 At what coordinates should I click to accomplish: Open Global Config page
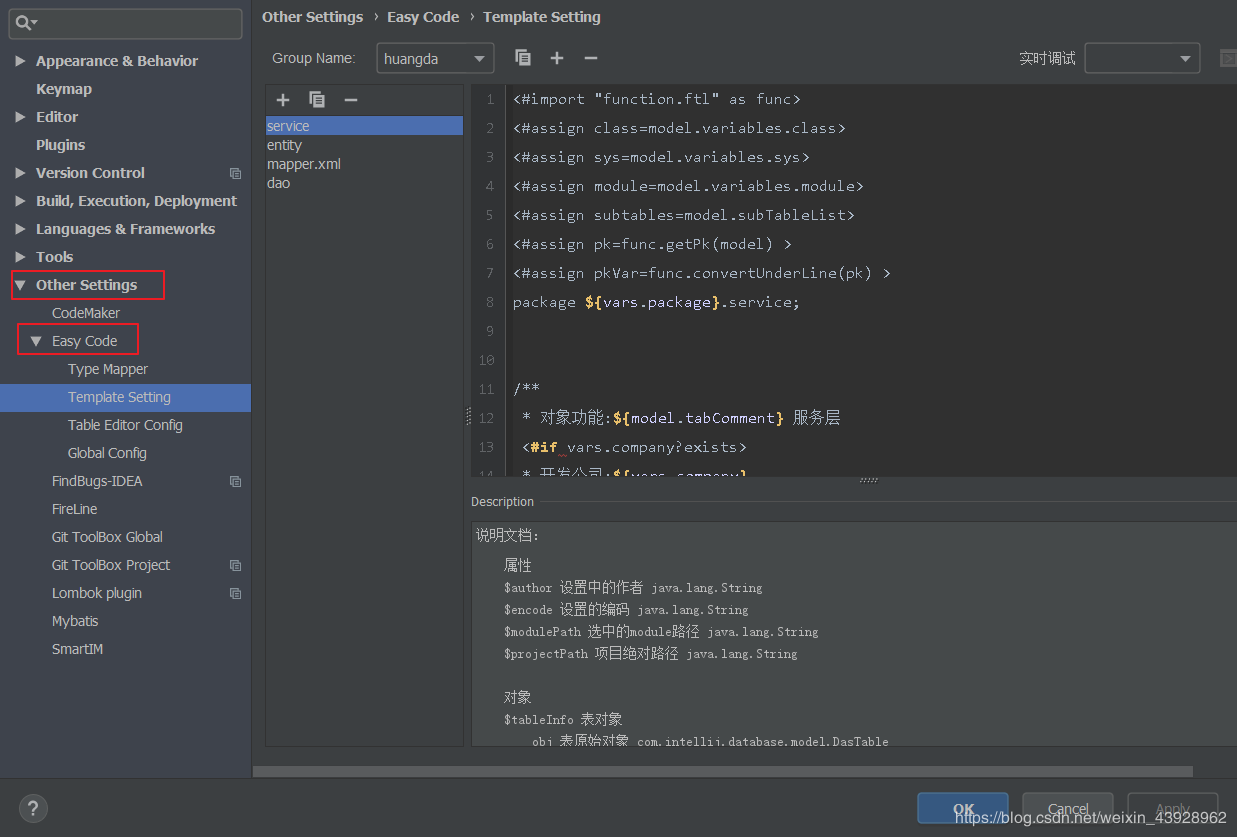pos(107,453)
